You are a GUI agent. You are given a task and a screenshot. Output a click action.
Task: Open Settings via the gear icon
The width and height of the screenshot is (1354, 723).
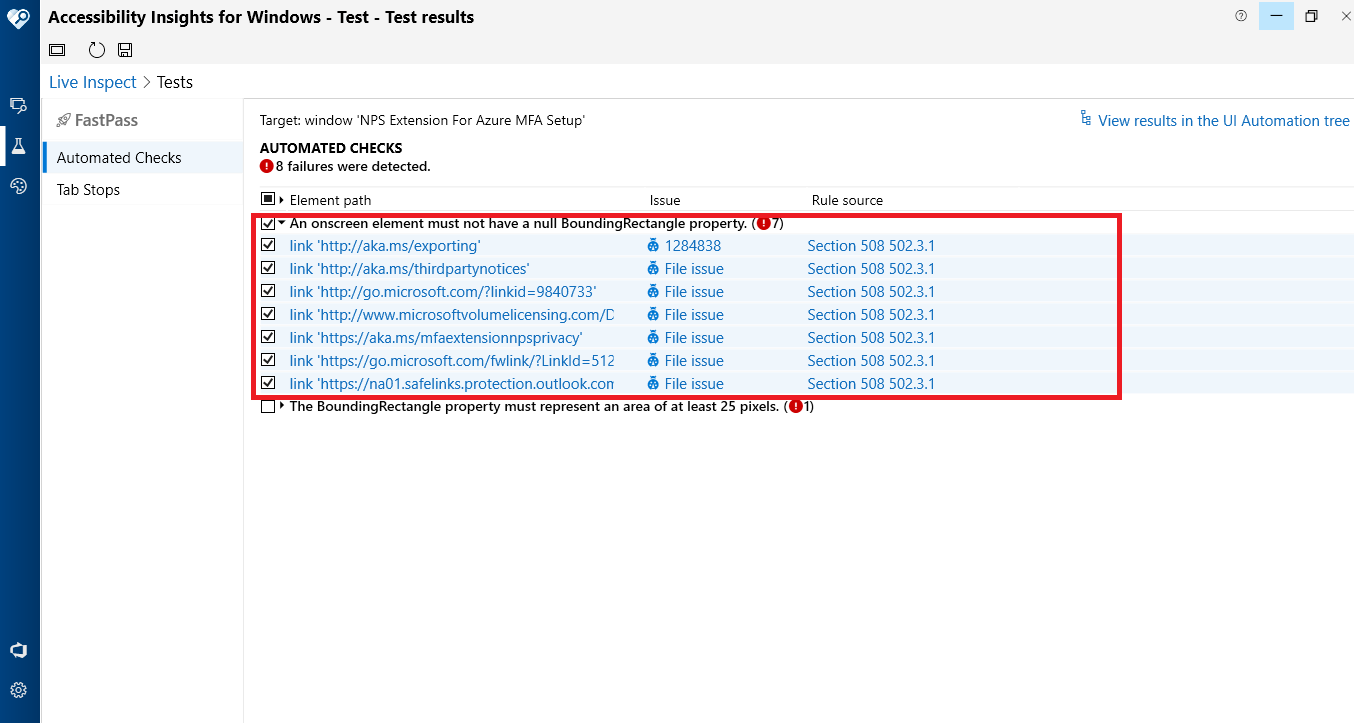click(x=18, y=689)
